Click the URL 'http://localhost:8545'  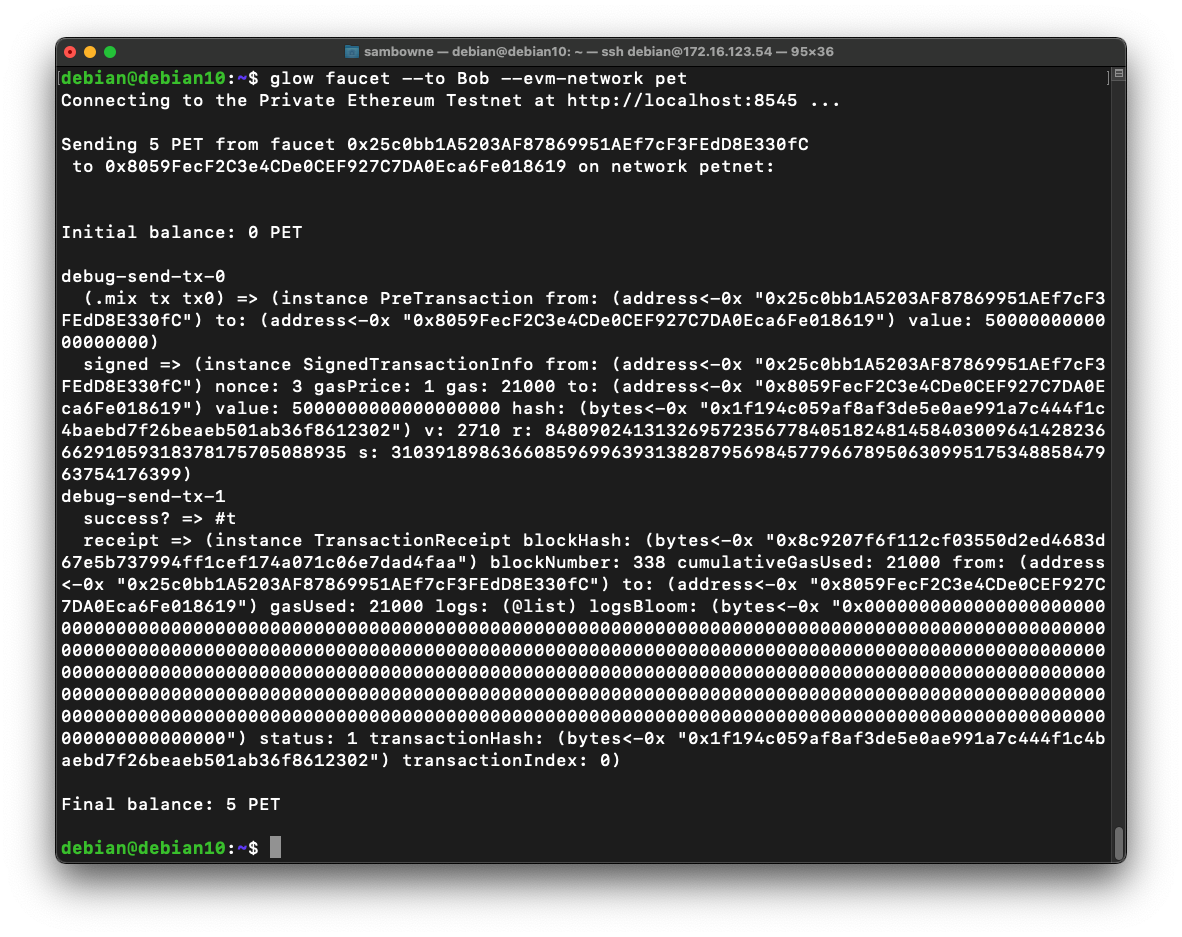pyautogui.click(x=682, y=100)
